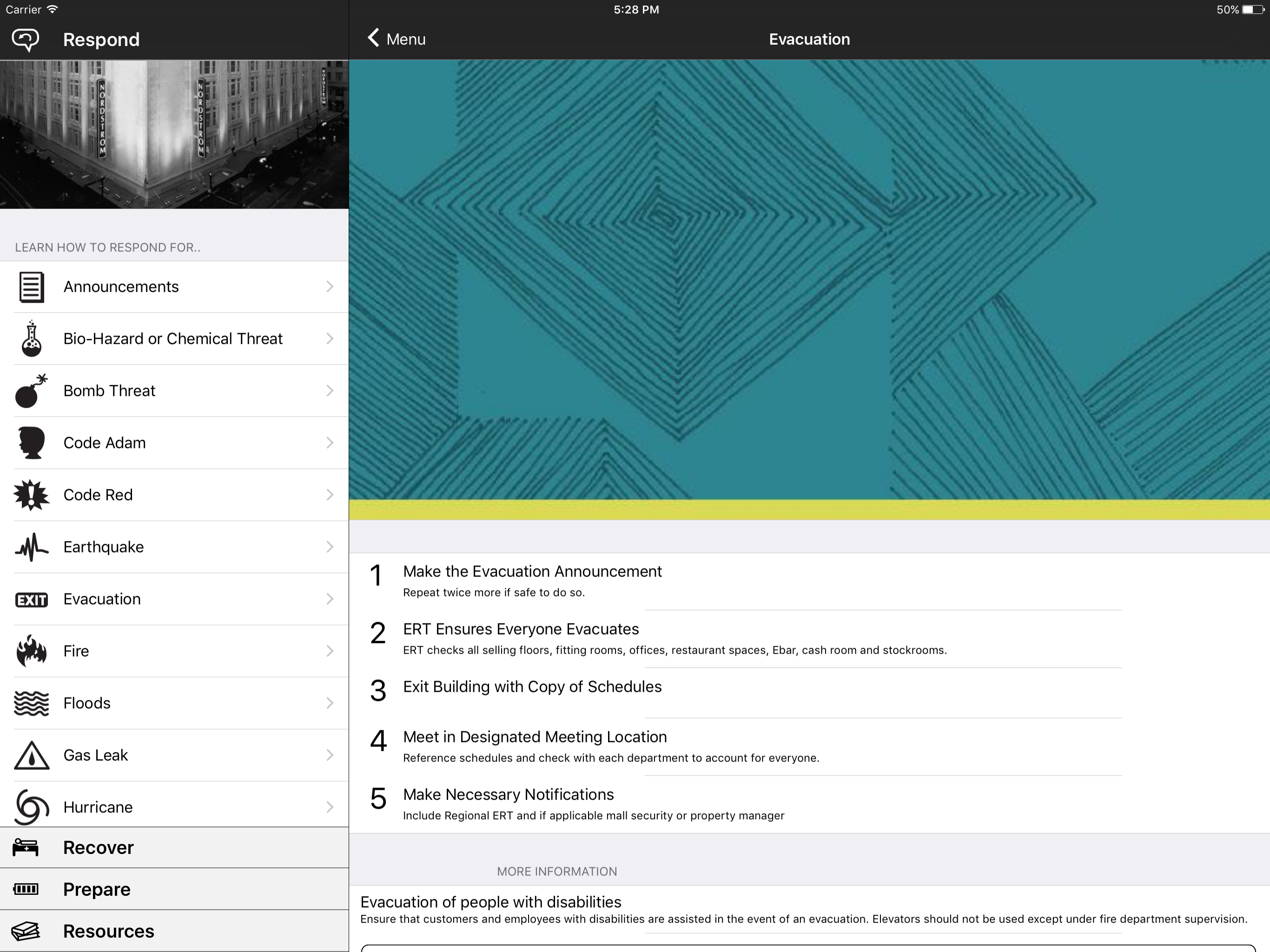Tap the Nordstrom building header photo
The height and width of the screenshot is (952, 1270).
point(174,134)
